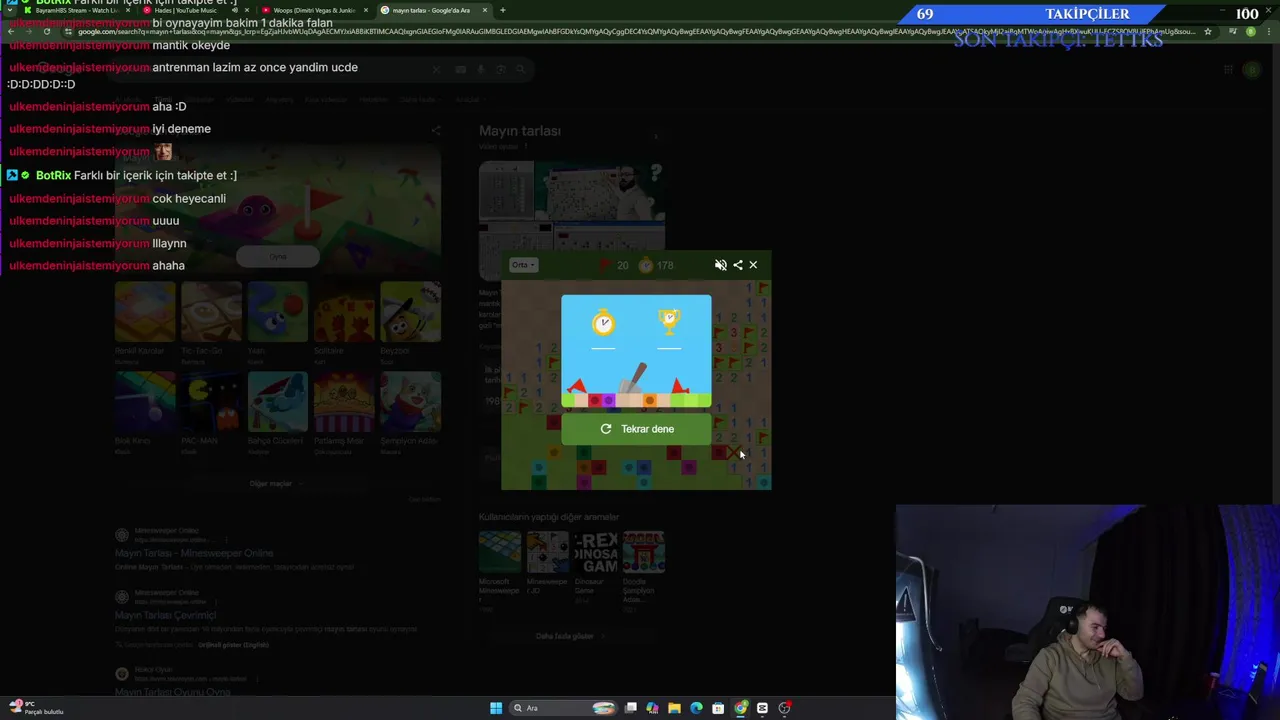Open the Minesweeper Online search result link
This screenshot has width=1280, height=720.
point(194,553)
